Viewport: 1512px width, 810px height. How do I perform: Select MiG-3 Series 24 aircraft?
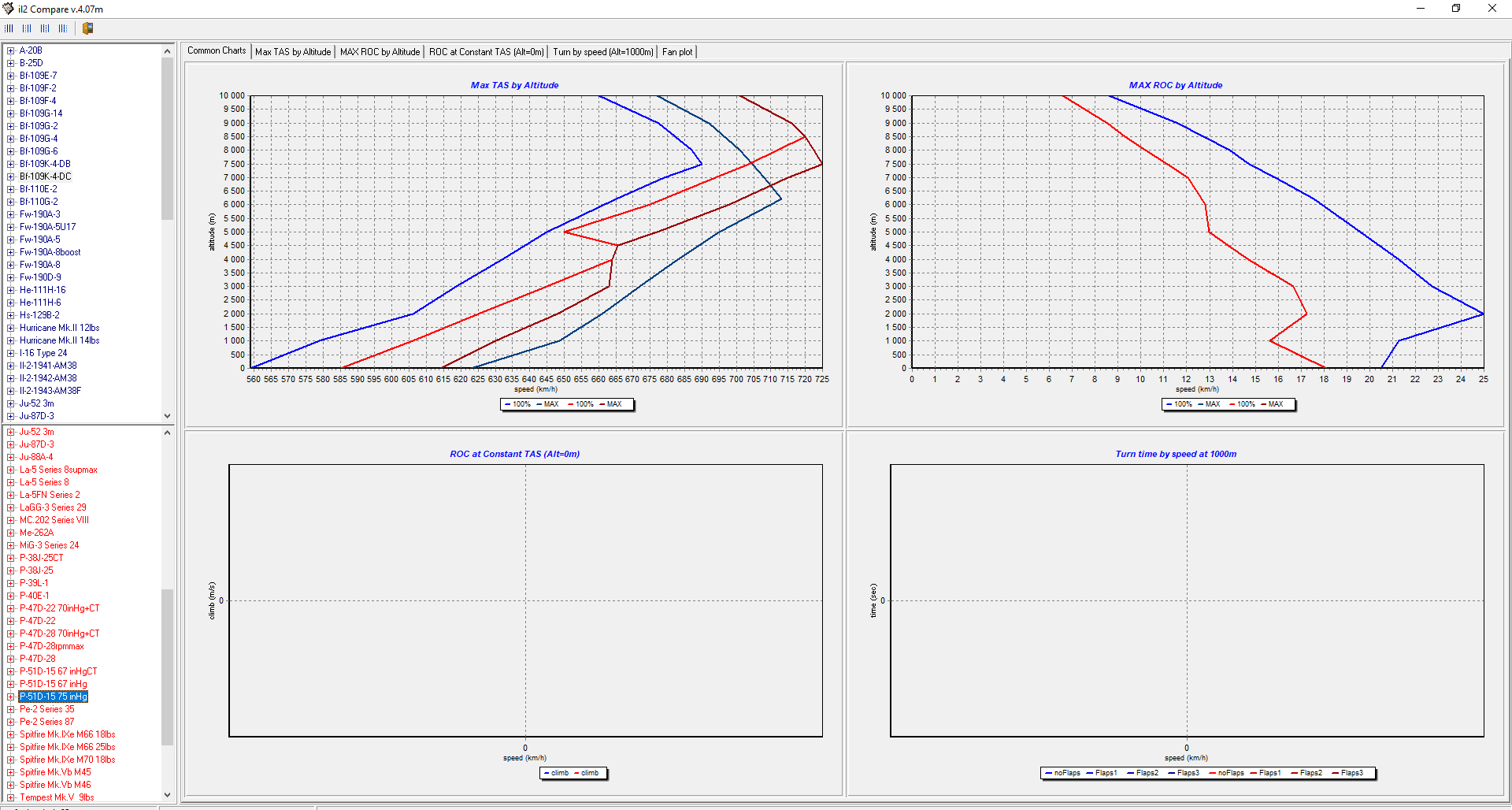50,545
